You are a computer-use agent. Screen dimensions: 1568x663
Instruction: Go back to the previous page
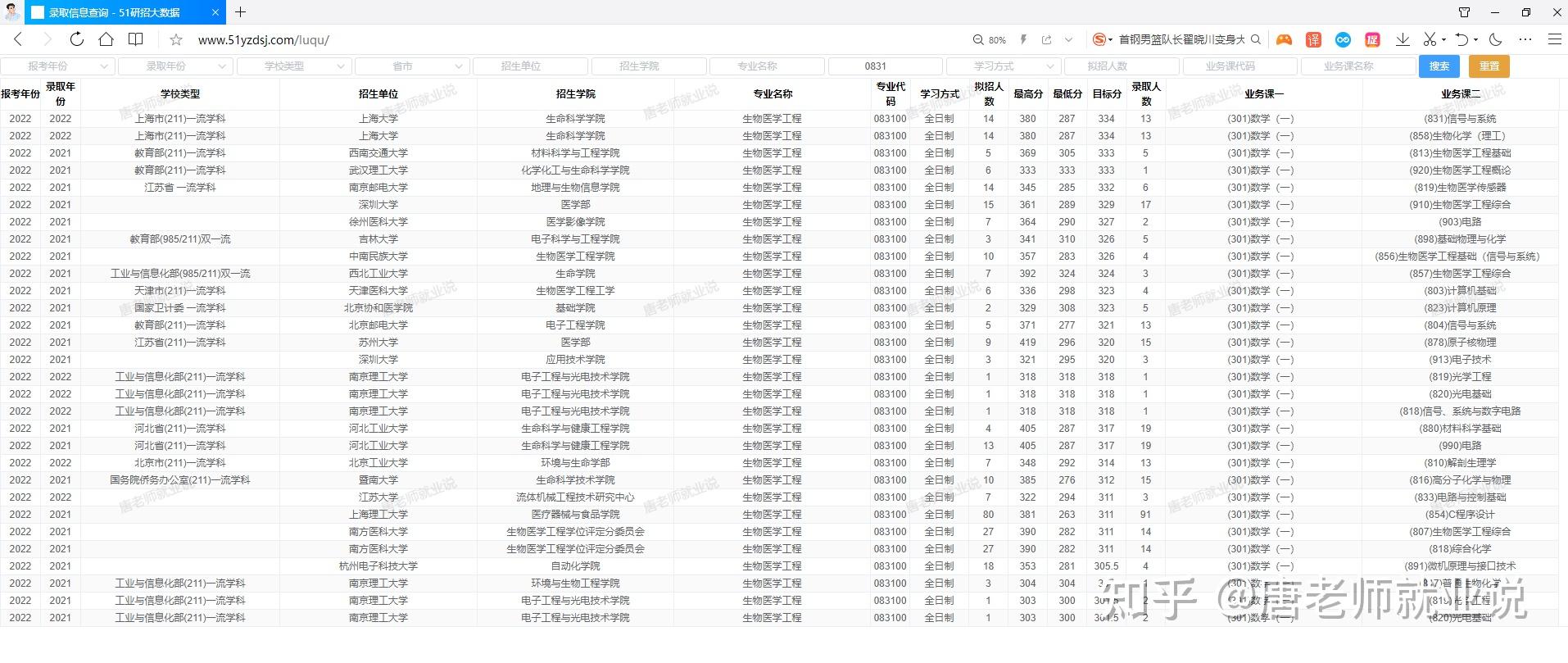tap(19, 39)
